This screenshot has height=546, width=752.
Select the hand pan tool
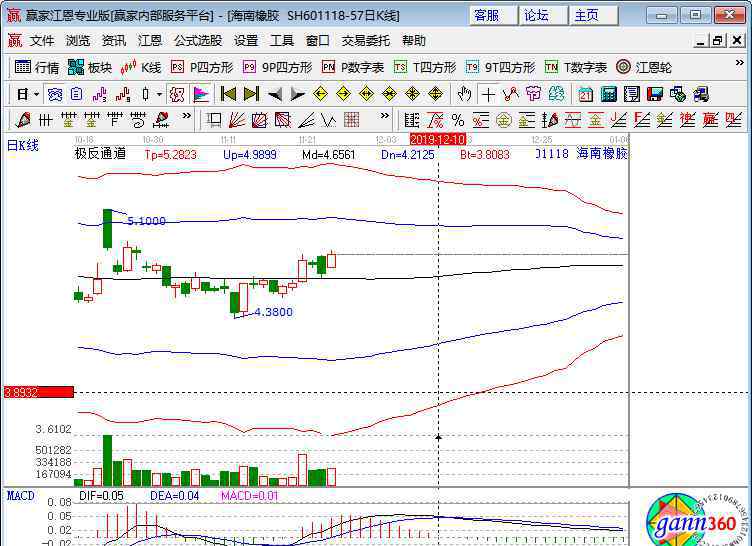click(x=464, y=94)
